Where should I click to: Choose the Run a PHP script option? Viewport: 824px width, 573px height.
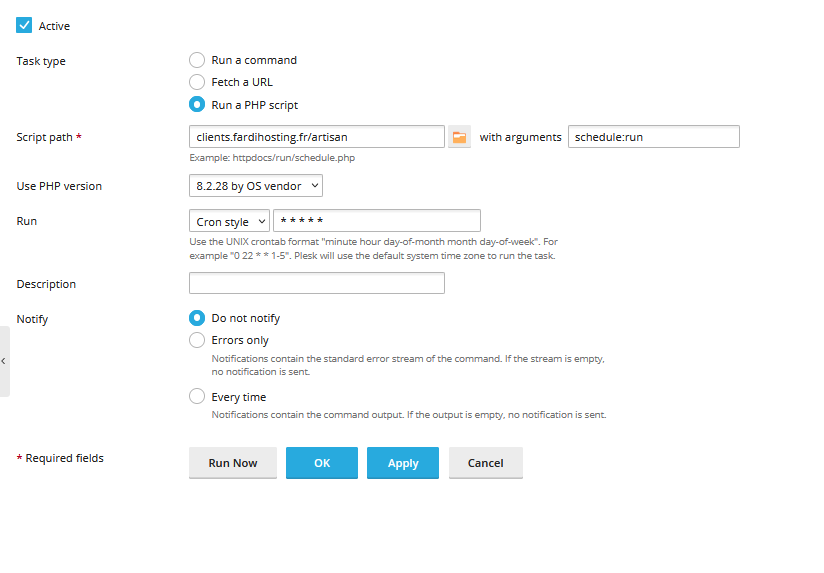197,104
